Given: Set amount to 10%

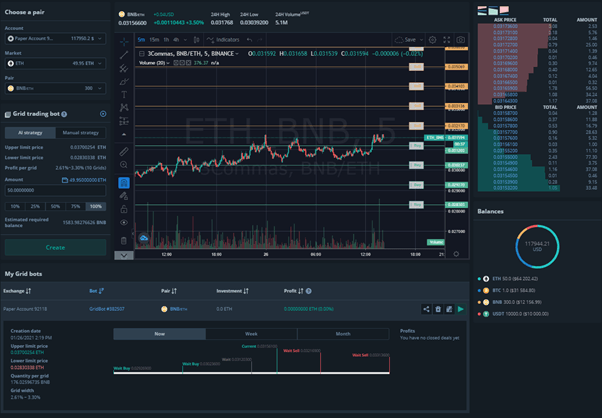Looking at the screenshot, I should coord(15,207).
